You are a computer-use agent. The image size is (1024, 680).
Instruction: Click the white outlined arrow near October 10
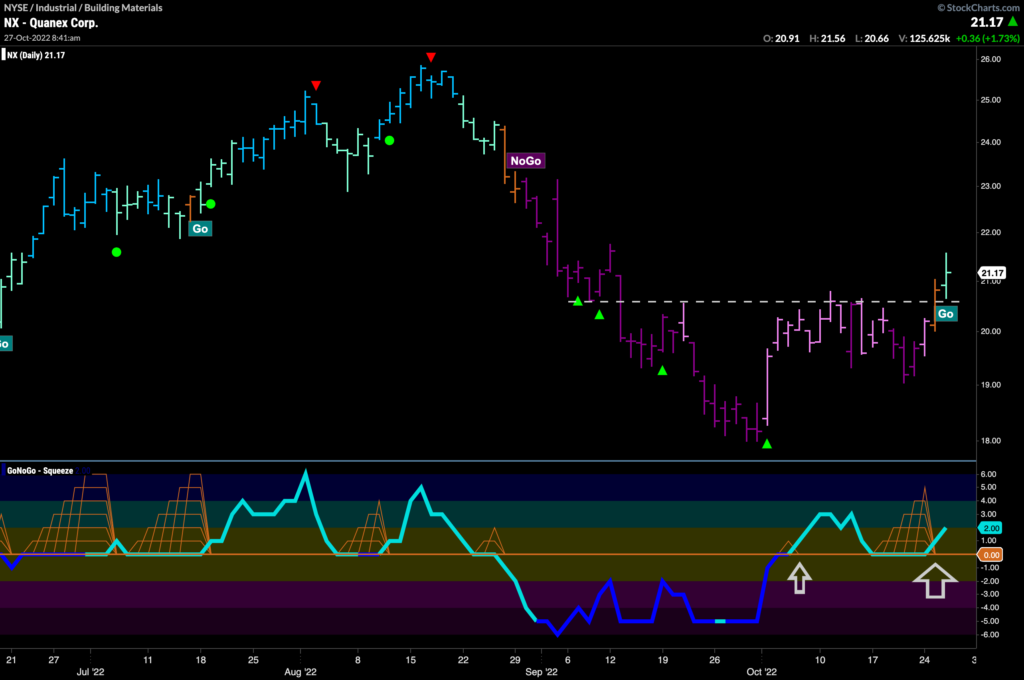(x=798, y=578)
